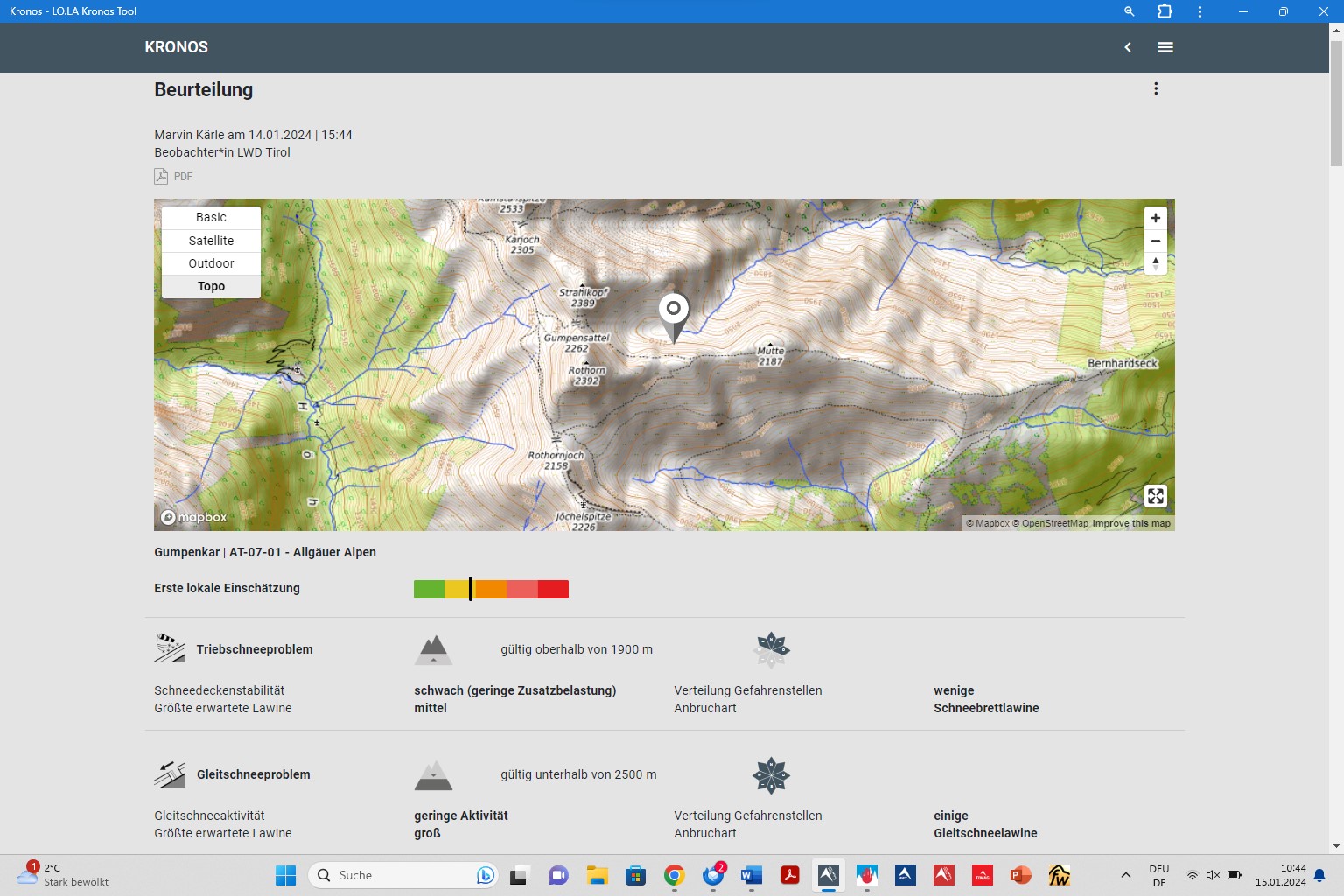The image size is (1344, 896).
Task: Go back using the header chevron
Action: tap(1128, 47)
